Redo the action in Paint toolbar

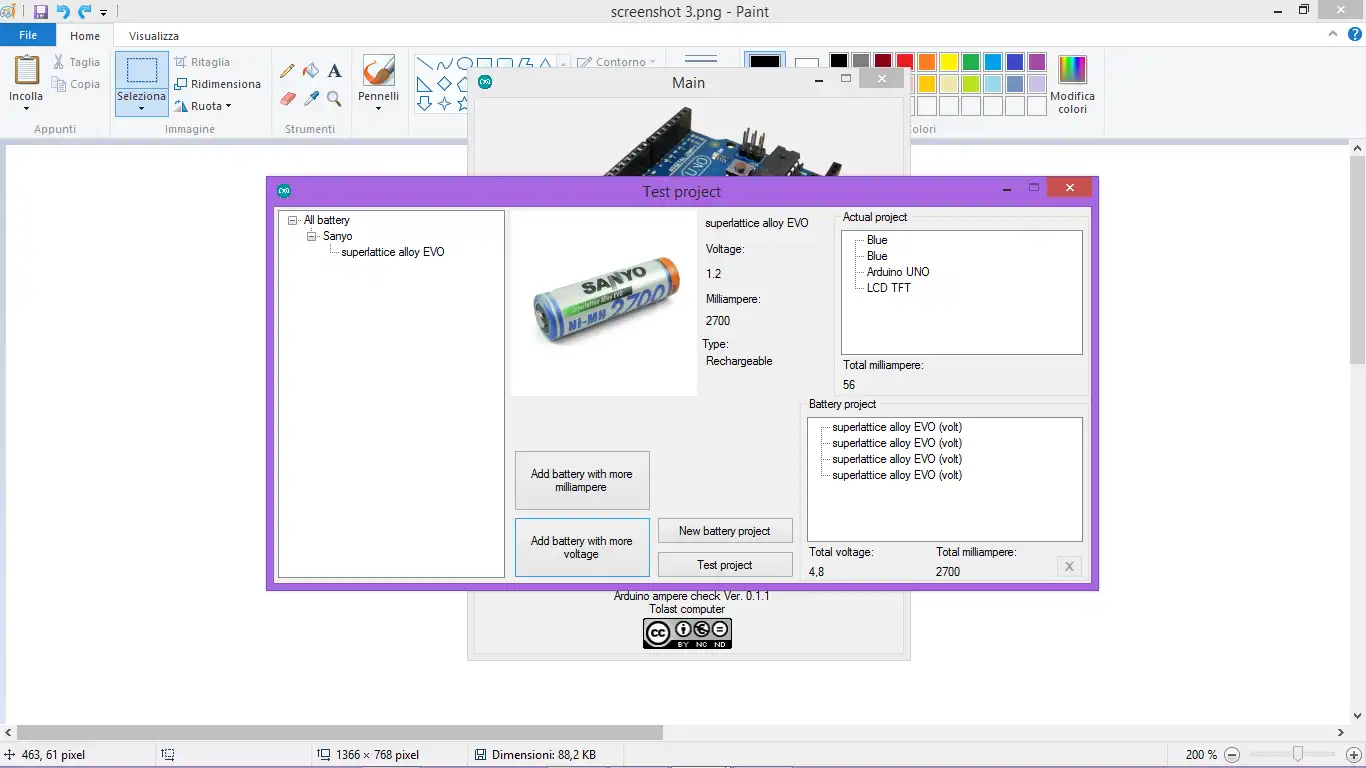click(85, 12)
